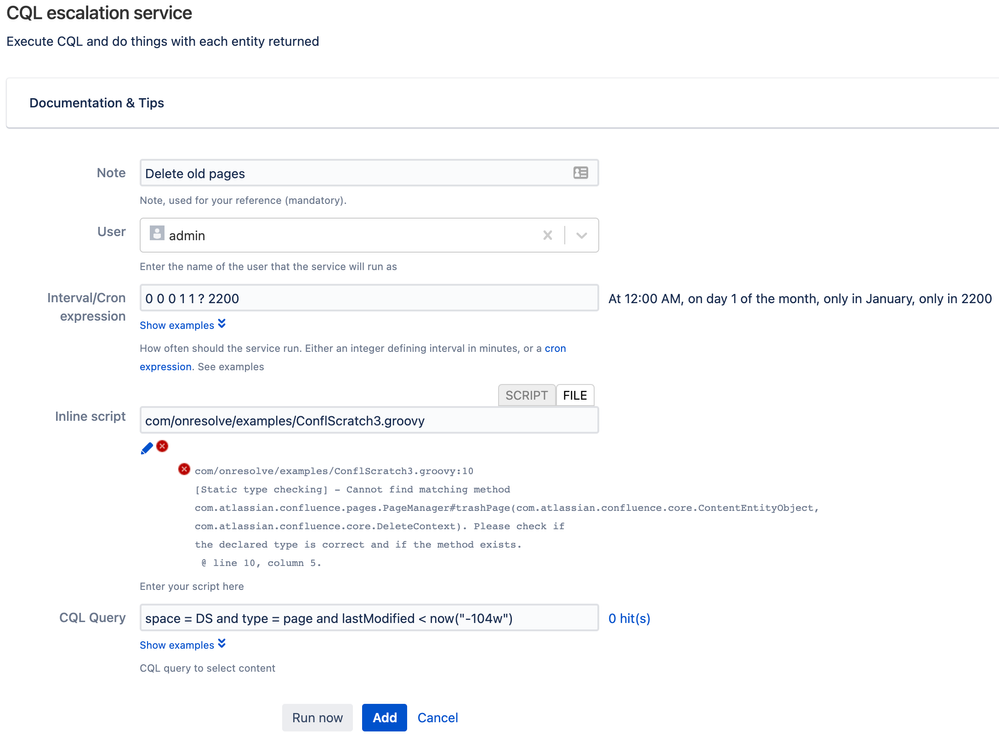
Task: Expand Show examples under CQL Query
Action: click(x=183, y=645)
